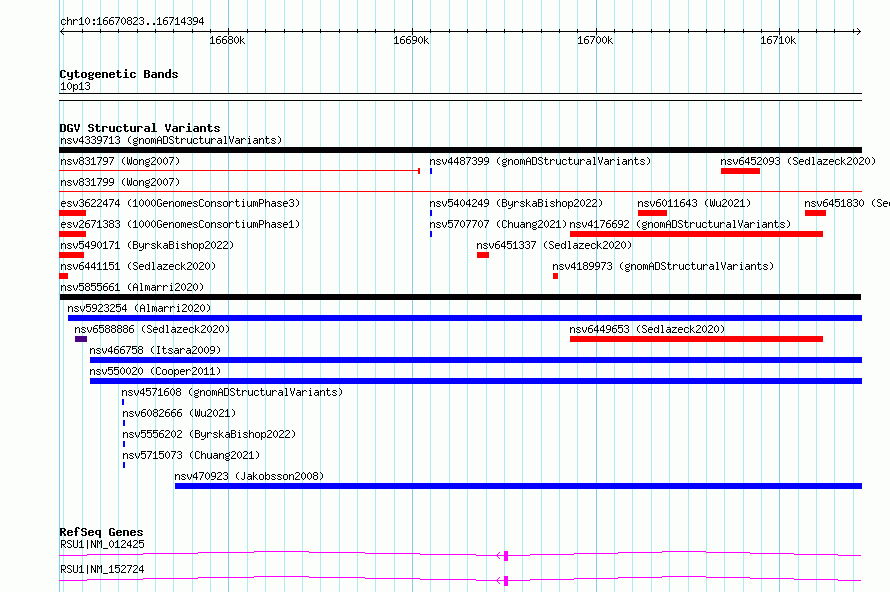This screenshot has width=890, height=592.
Task: Click the left arrow end of ruler
Action: [x=62, y=31]
